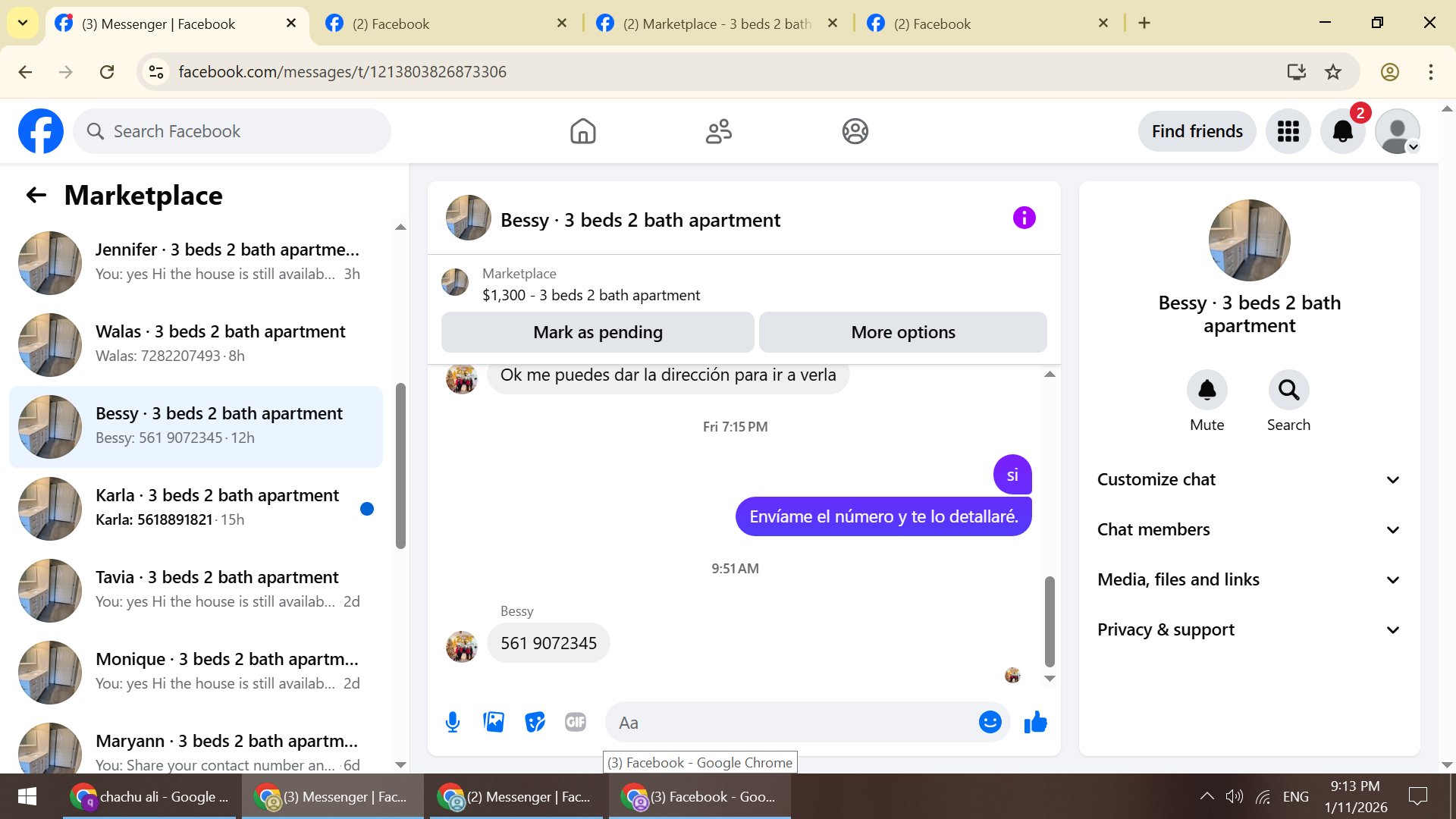Switch to the second '(2) Facebook' tab
Image resolution: width=1456 pixels, height=819 pixels.
click(447, 24)
